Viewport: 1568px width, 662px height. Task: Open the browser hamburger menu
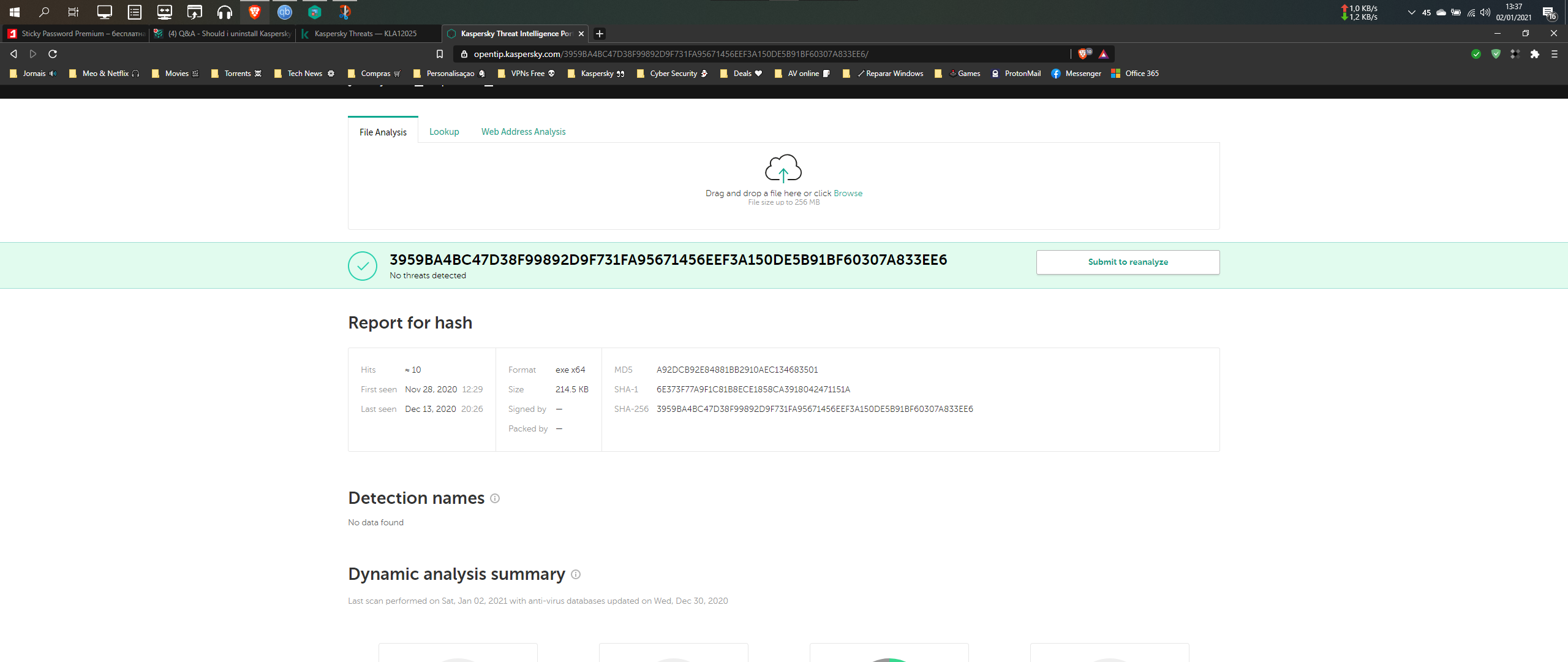pyautogui.click(x=1555, y=54)
